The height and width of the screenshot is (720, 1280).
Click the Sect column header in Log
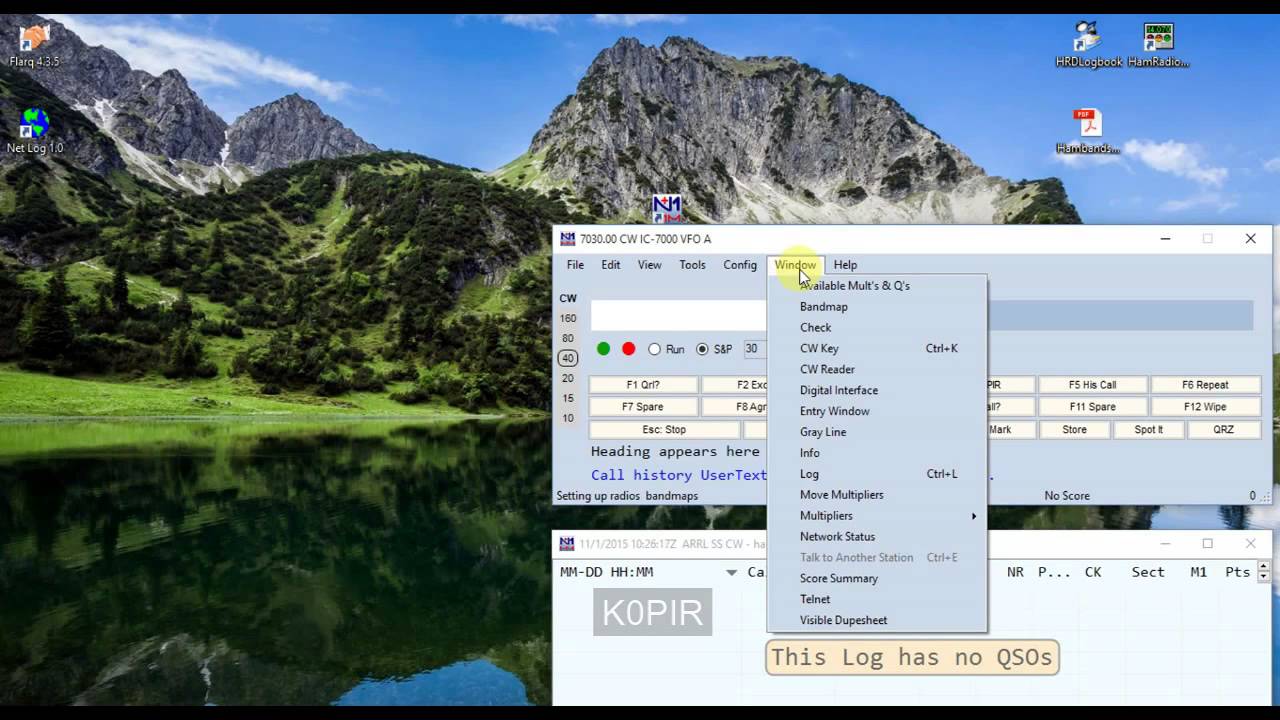(1148, 572)
